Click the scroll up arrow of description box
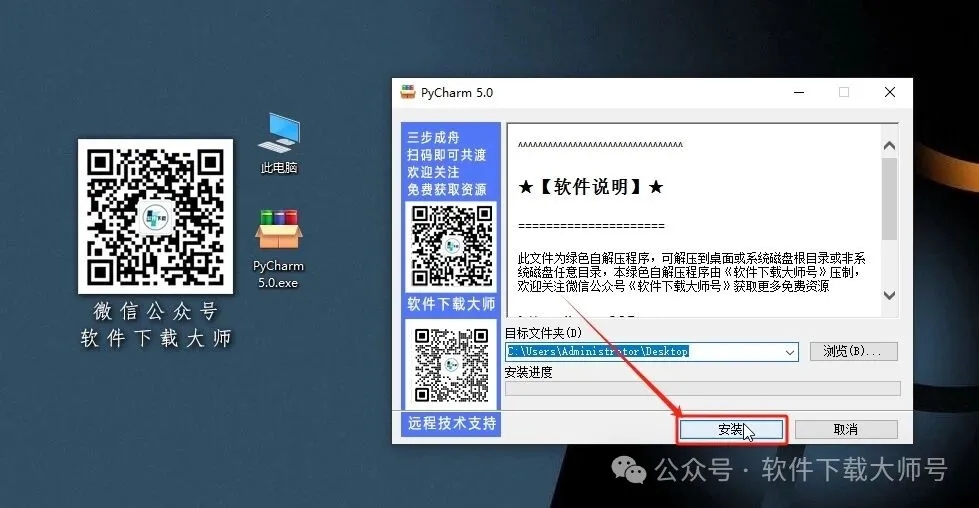The height and width of the screenshot is (508, 979). pos(890,146)
